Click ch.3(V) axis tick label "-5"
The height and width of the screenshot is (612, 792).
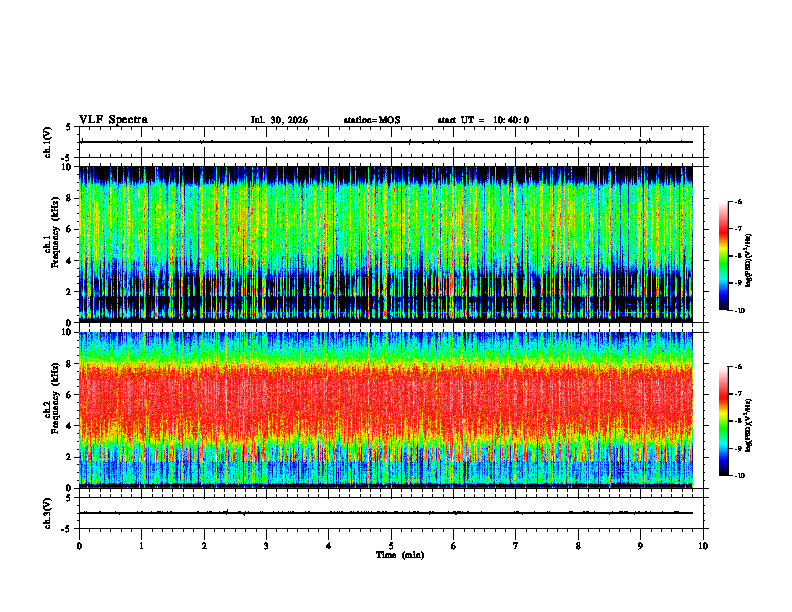point(67,528)
